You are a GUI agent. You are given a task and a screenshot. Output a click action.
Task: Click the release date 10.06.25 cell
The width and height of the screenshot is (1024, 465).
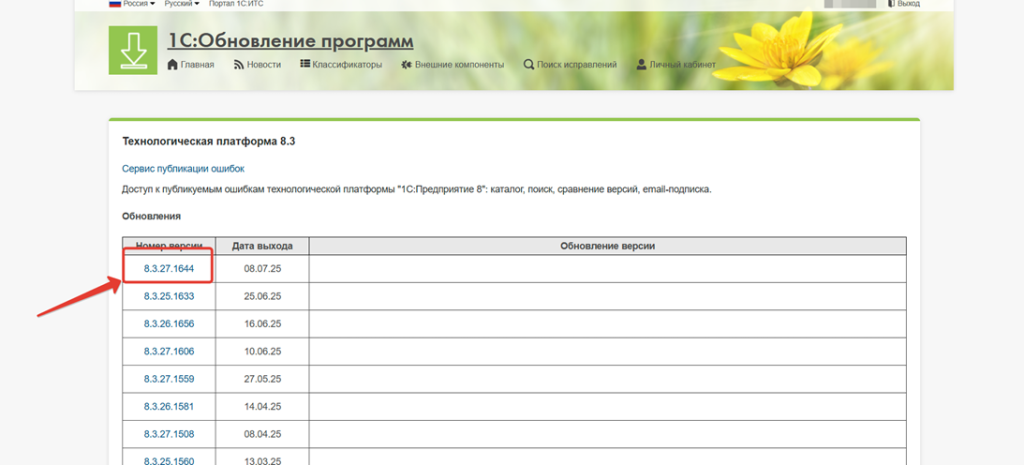point(263,351)
